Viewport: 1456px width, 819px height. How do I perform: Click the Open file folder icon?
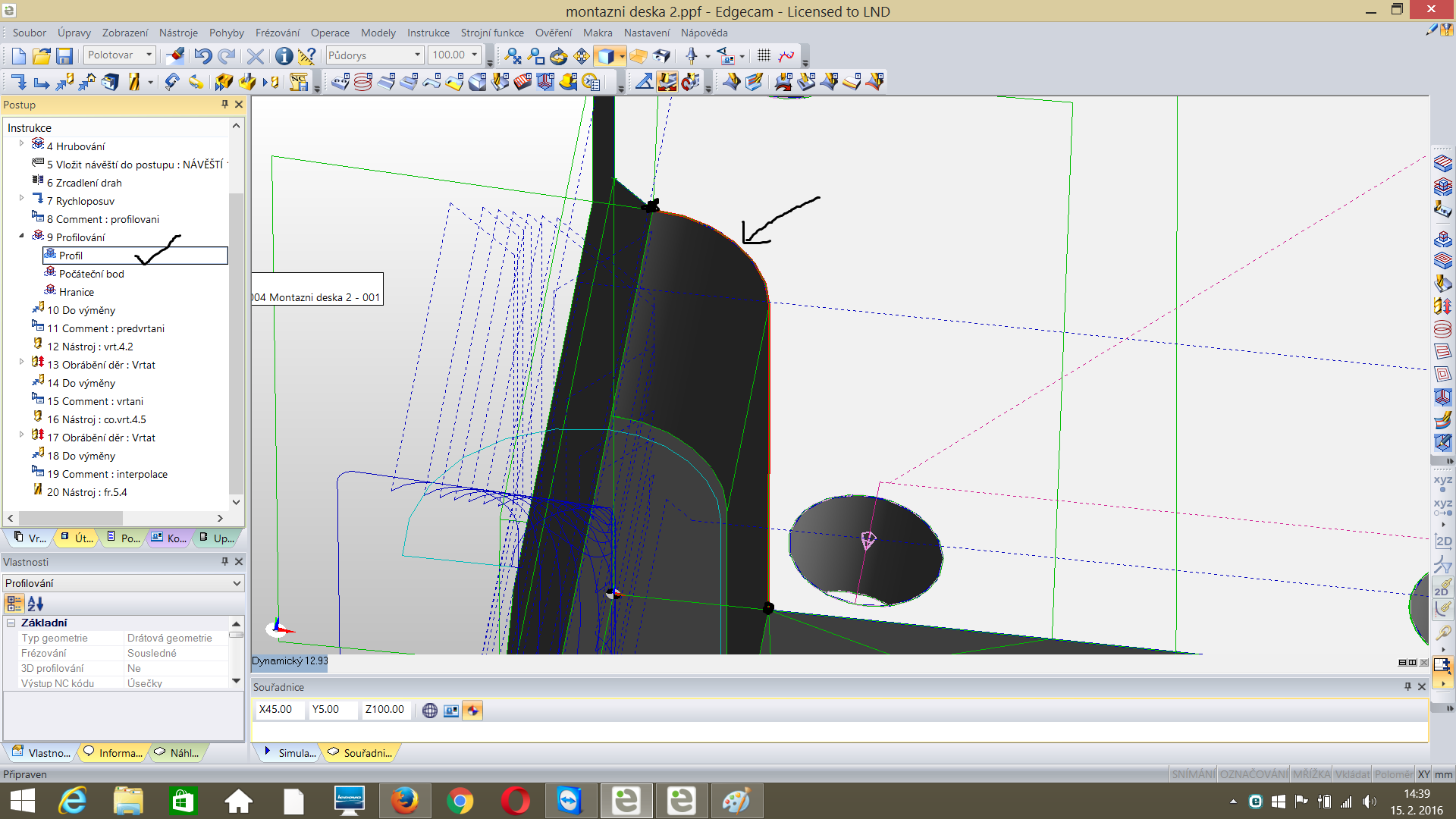point(42,56)
